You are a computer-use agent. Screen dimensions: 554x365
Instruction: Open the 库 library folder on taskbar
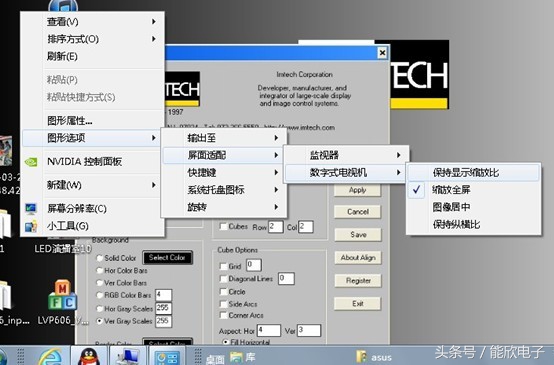click(242, 357)
